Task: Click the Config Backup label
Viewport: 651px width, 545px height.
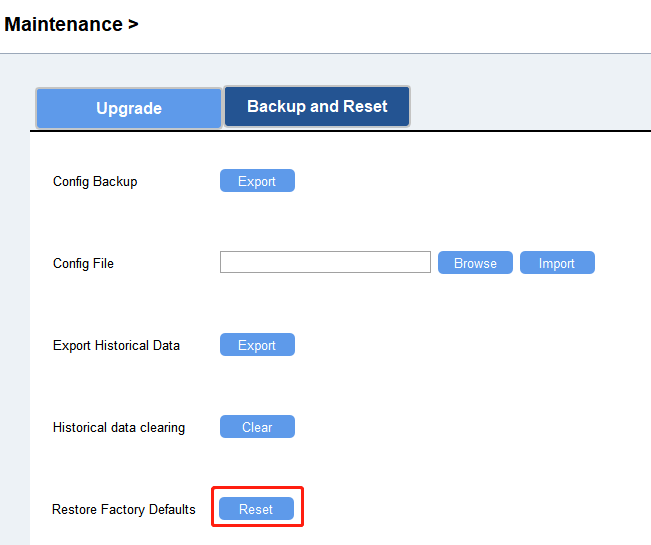Action: pos(95,182)
